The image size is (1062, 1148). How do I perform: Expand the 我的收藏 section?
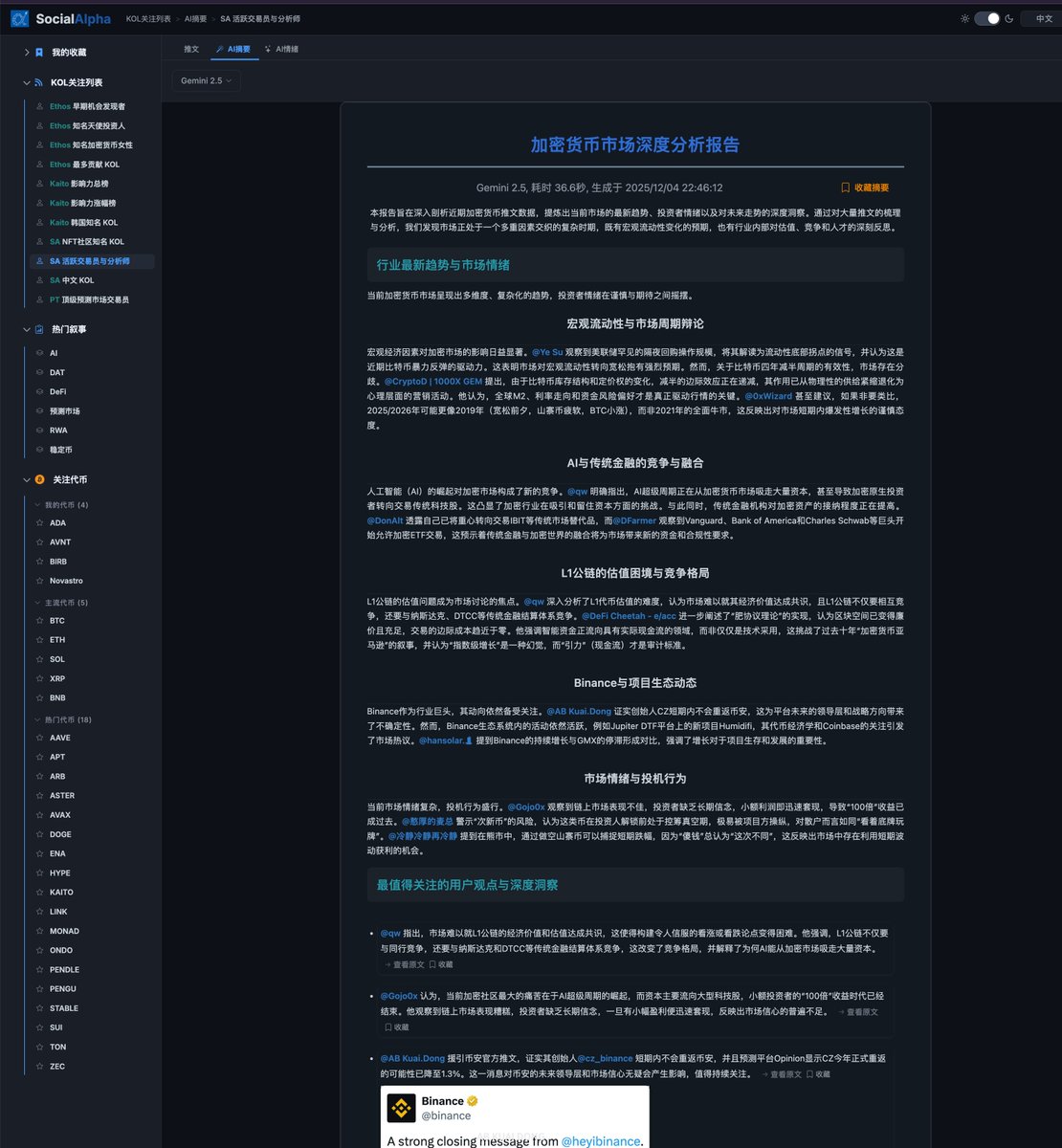27,53
